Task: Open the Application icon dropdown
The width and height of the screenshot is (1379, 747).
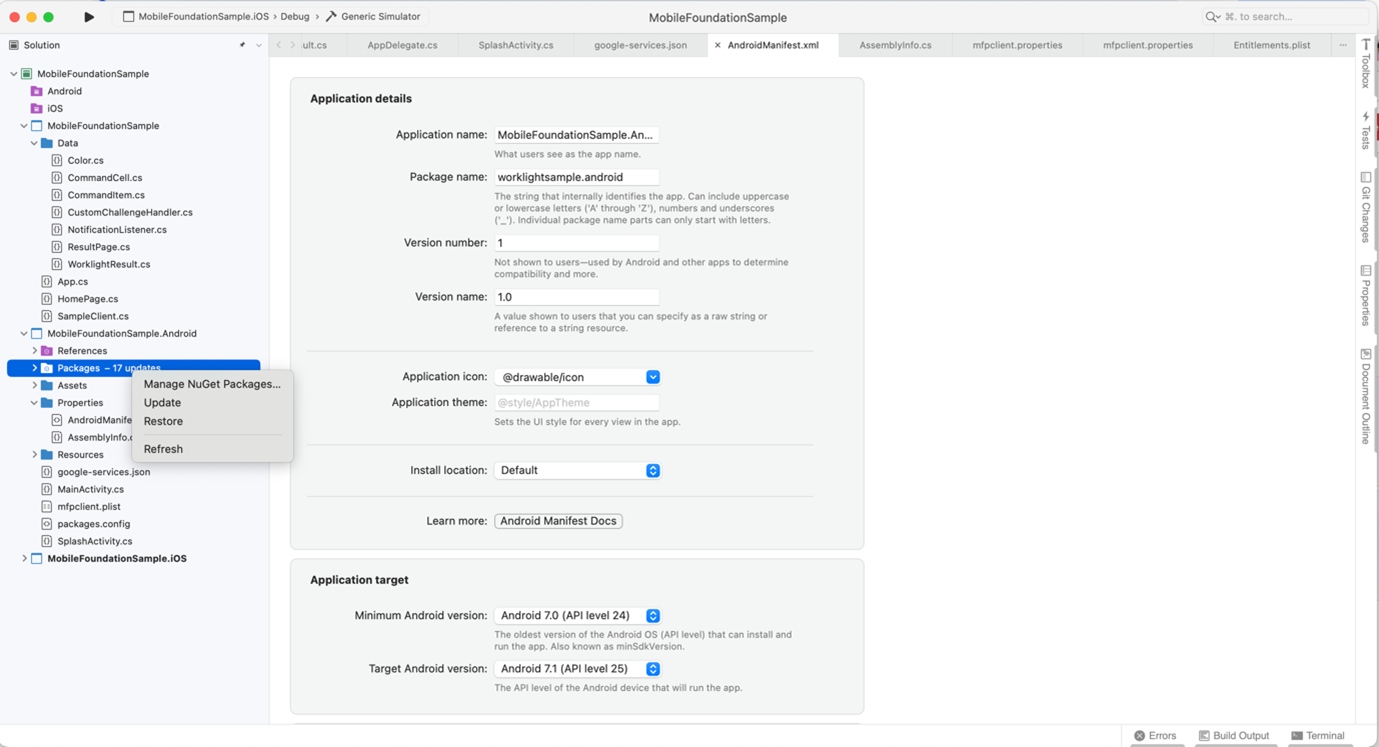Action: point(652,377)
